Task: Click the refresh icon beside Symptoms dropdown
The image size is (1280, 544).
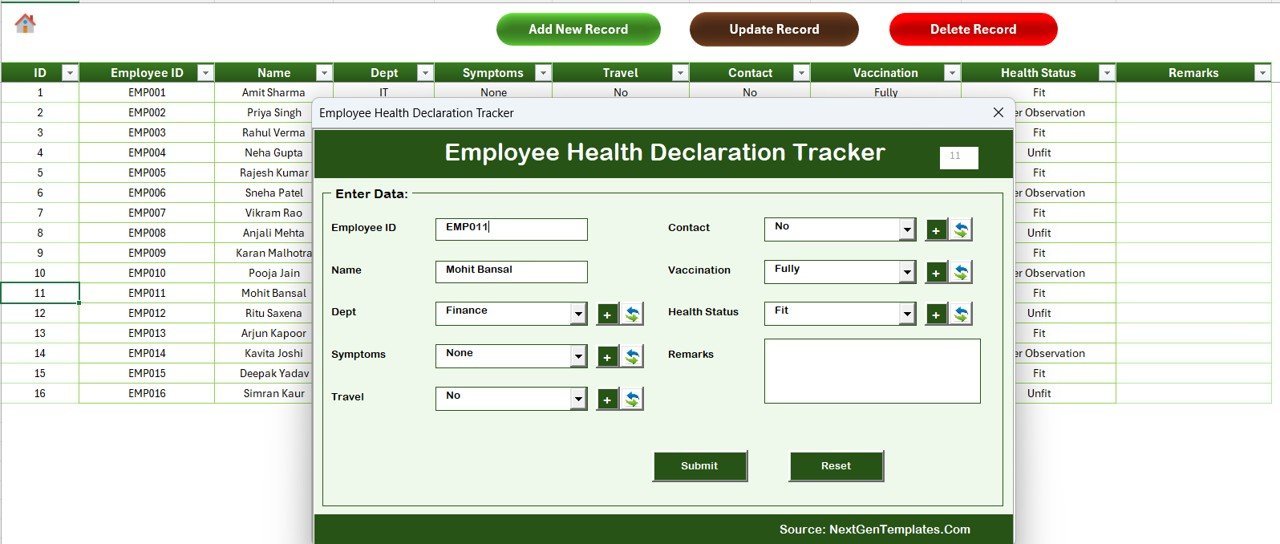Action: coord(632,357)
